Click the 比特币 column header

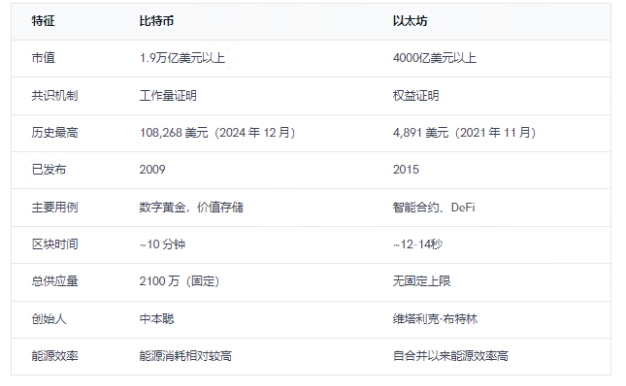(156, 21)
